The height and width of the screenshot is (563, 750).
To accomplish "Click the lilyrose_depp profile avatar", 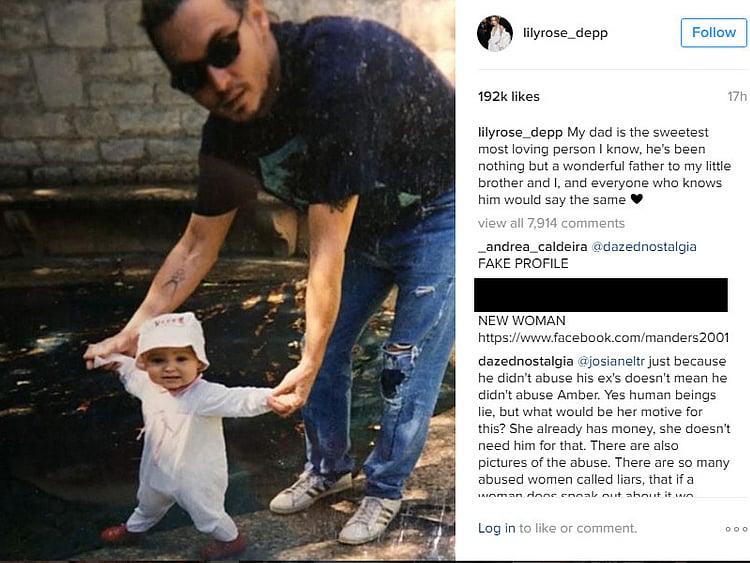I will (495, 33).
